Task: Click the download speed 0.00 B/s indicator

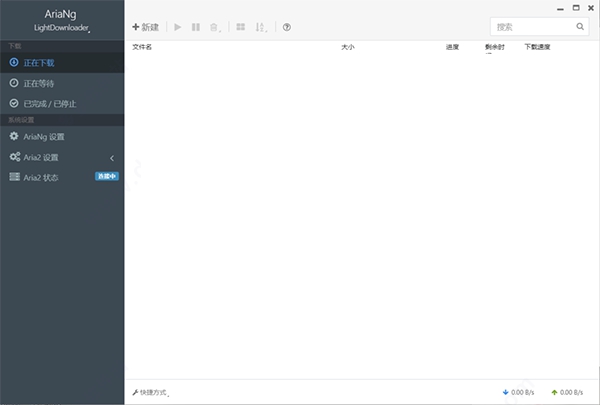Action: click(518, 392)
